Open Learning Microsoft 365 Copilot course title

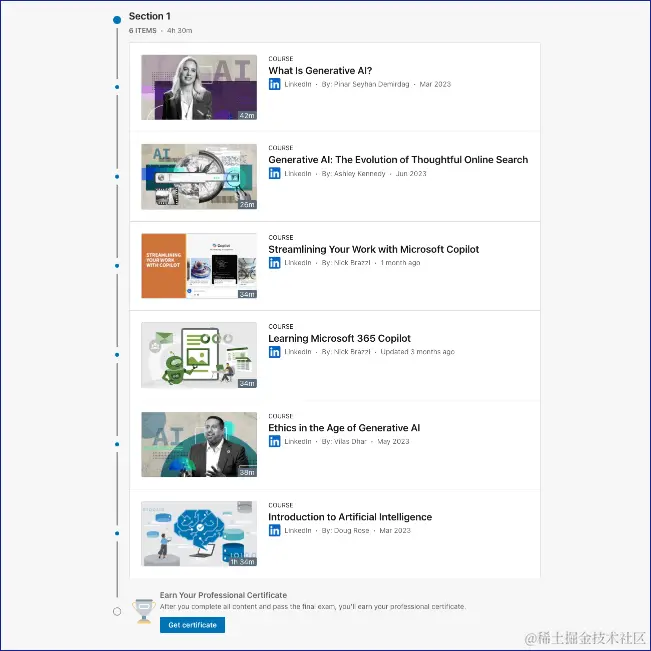(339, 338)
